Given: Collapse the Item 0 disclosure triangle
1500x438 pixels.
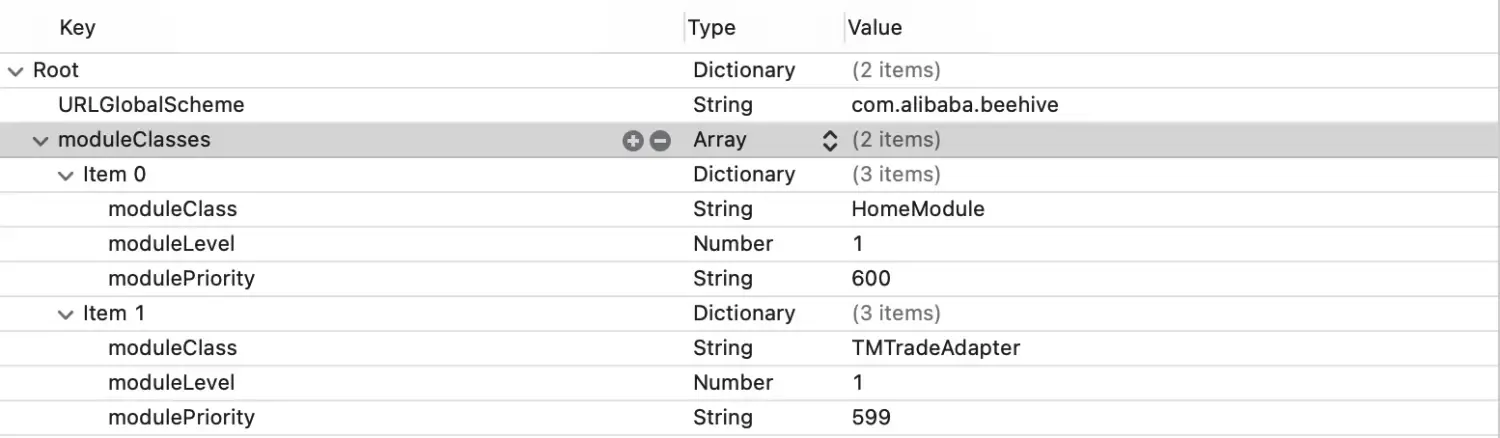Looking at the screenshot, I should click(x=66, y=175).
